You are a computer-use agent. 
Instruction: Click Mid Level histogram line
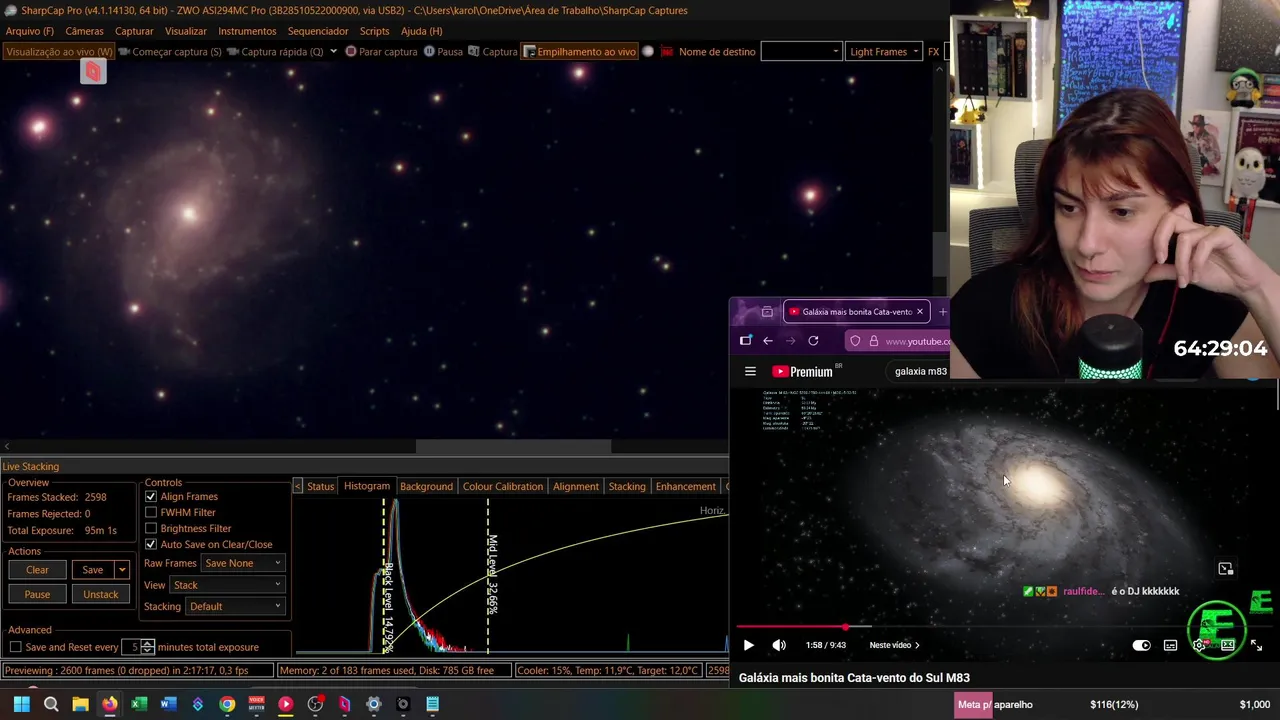tap(488, 575)
